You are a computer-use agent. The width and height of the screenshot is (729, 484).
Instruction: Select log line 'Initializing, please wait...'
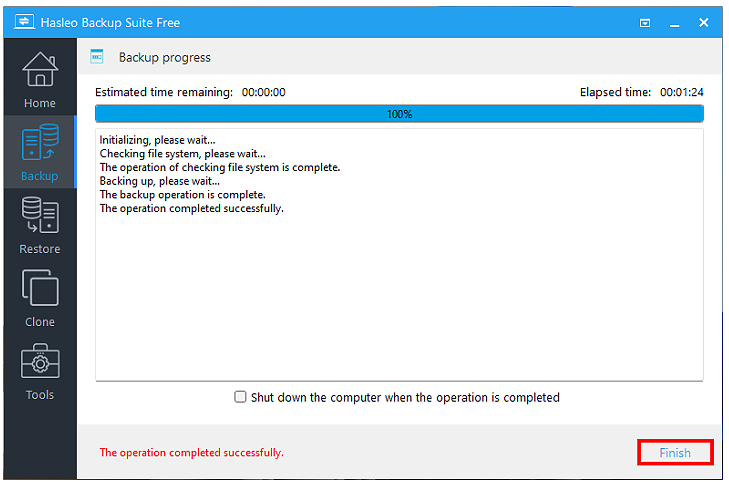click(x=157, y=140)
